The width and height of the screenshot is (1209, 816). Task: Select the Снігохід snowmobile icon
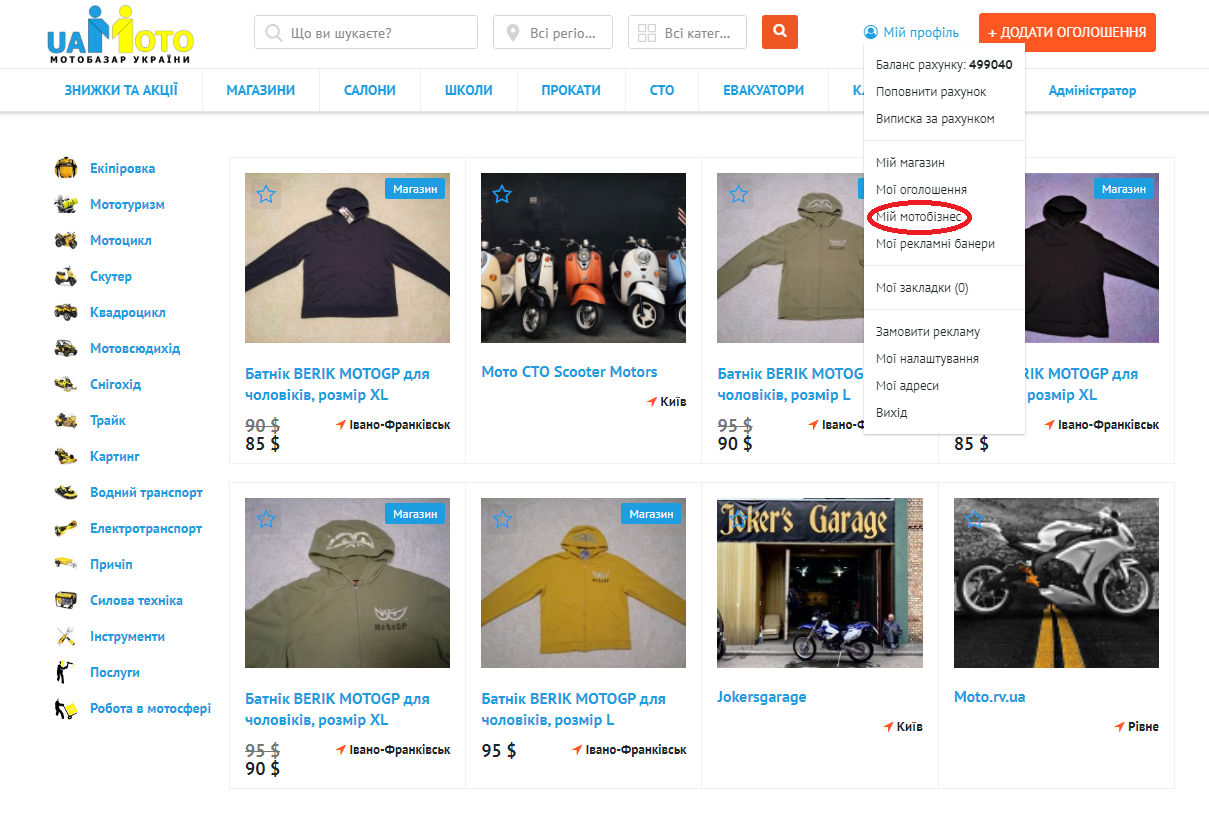coord(66,384)
